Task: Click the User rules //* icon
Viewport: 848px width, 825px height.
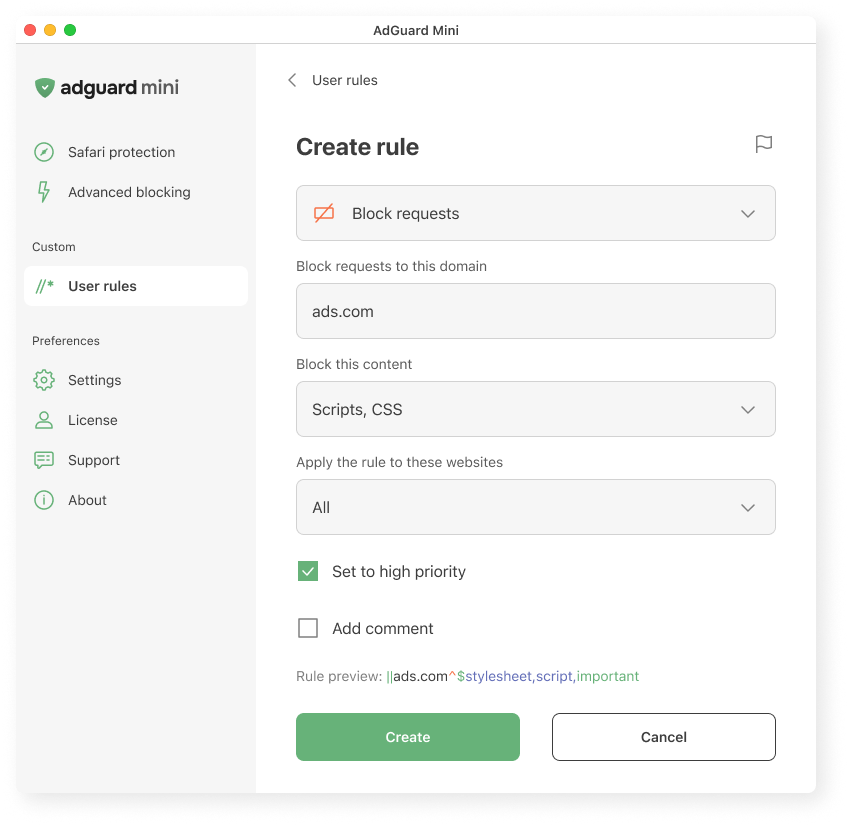Action: click(44, 285)
